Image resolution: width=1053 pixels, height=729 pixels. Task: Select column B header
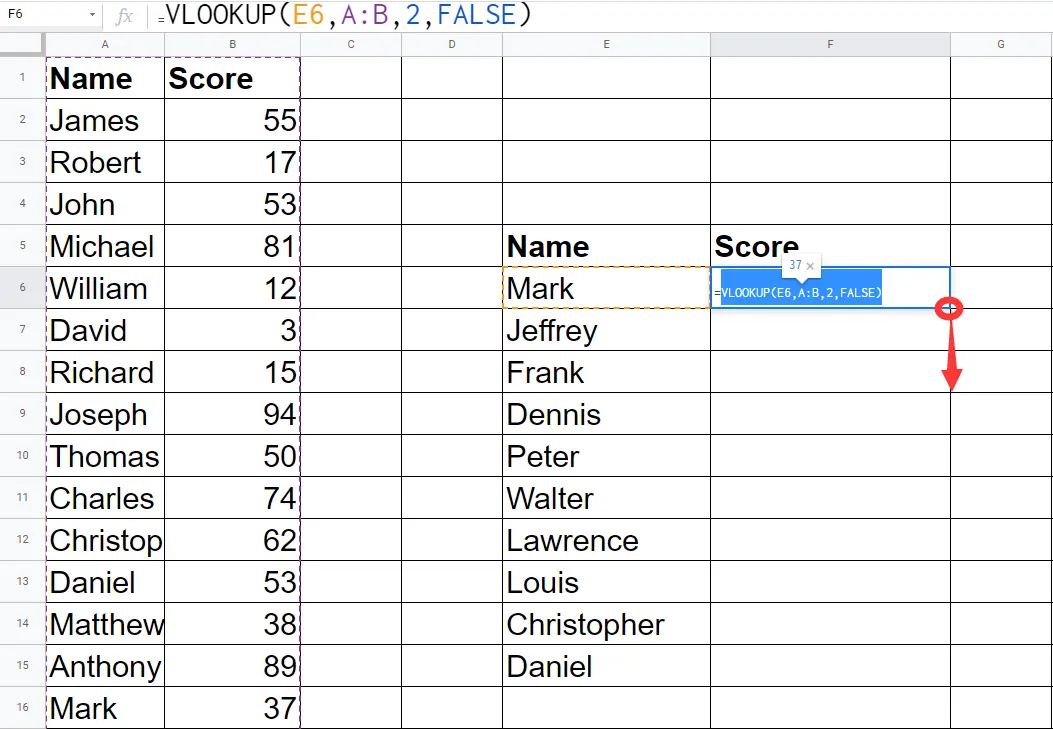(x=232, y=44)
